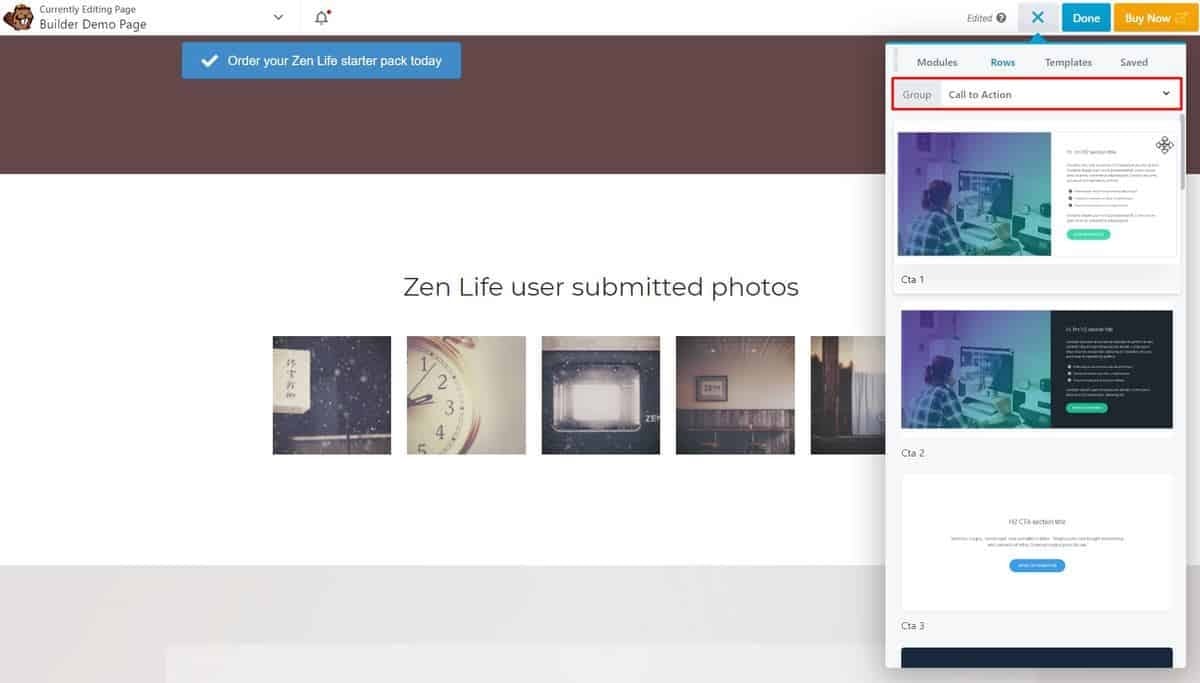The width and height of the screenshot is (1200, 683).
Task: Switch to the Modules tab
Action: click(936, 61)
